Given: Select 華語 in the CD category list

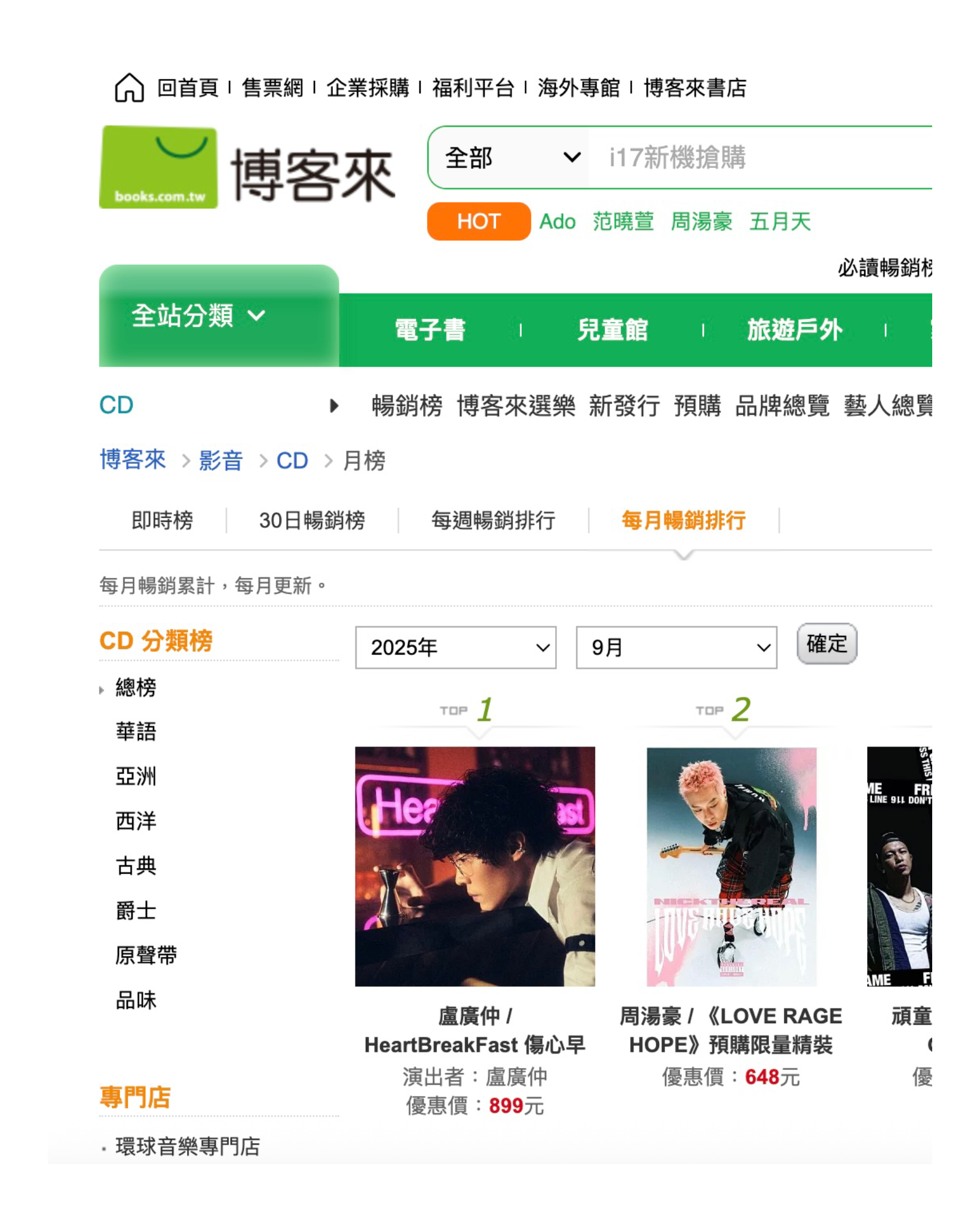Looking at the screenshot, I should [x=136, y=732].
